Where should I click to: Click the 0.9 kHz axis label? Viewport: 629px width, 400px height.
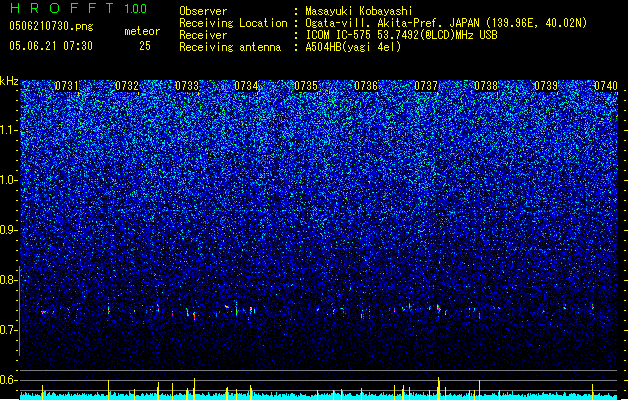(9, 230)
